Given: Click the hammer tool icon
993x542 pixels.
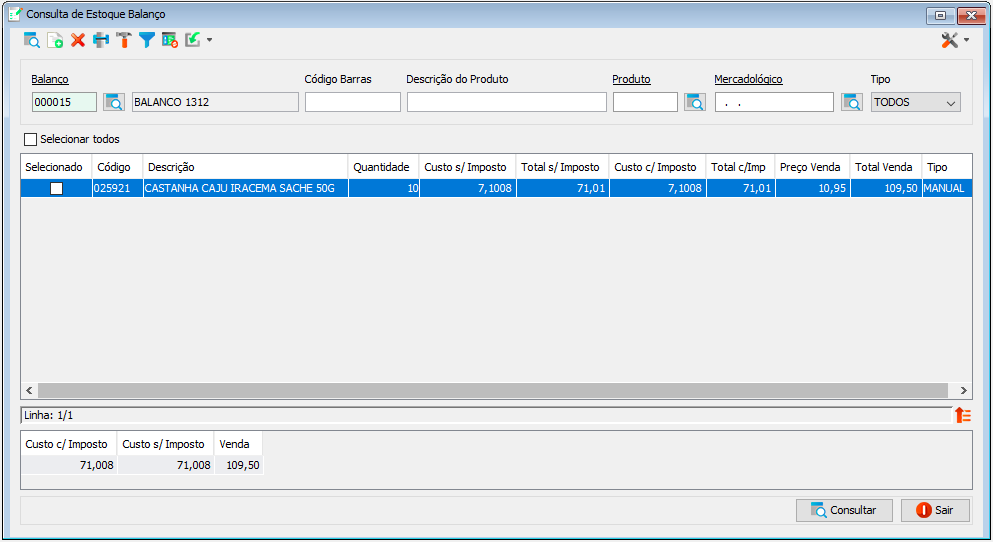Looking at the screenshot, I should (x=124, y=41).
